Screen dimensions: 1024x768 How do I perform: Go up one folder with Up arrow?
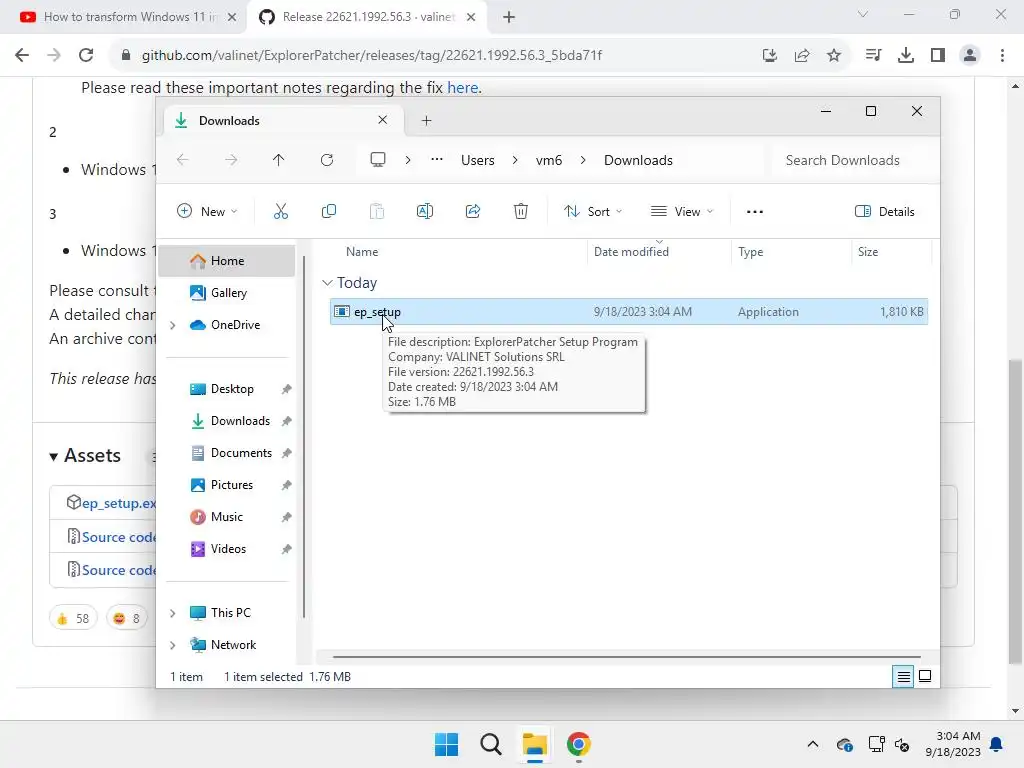[279, 160]
